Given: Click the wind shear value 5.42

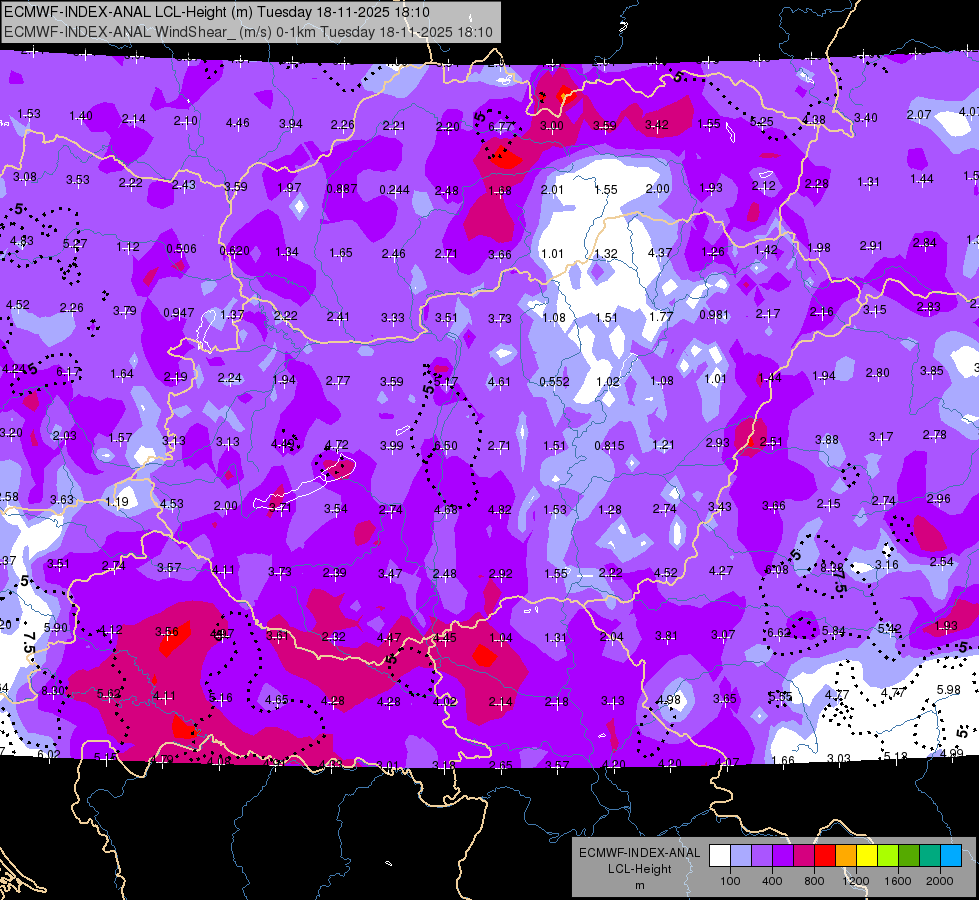Looking at the screenshot, I should 890,628.
